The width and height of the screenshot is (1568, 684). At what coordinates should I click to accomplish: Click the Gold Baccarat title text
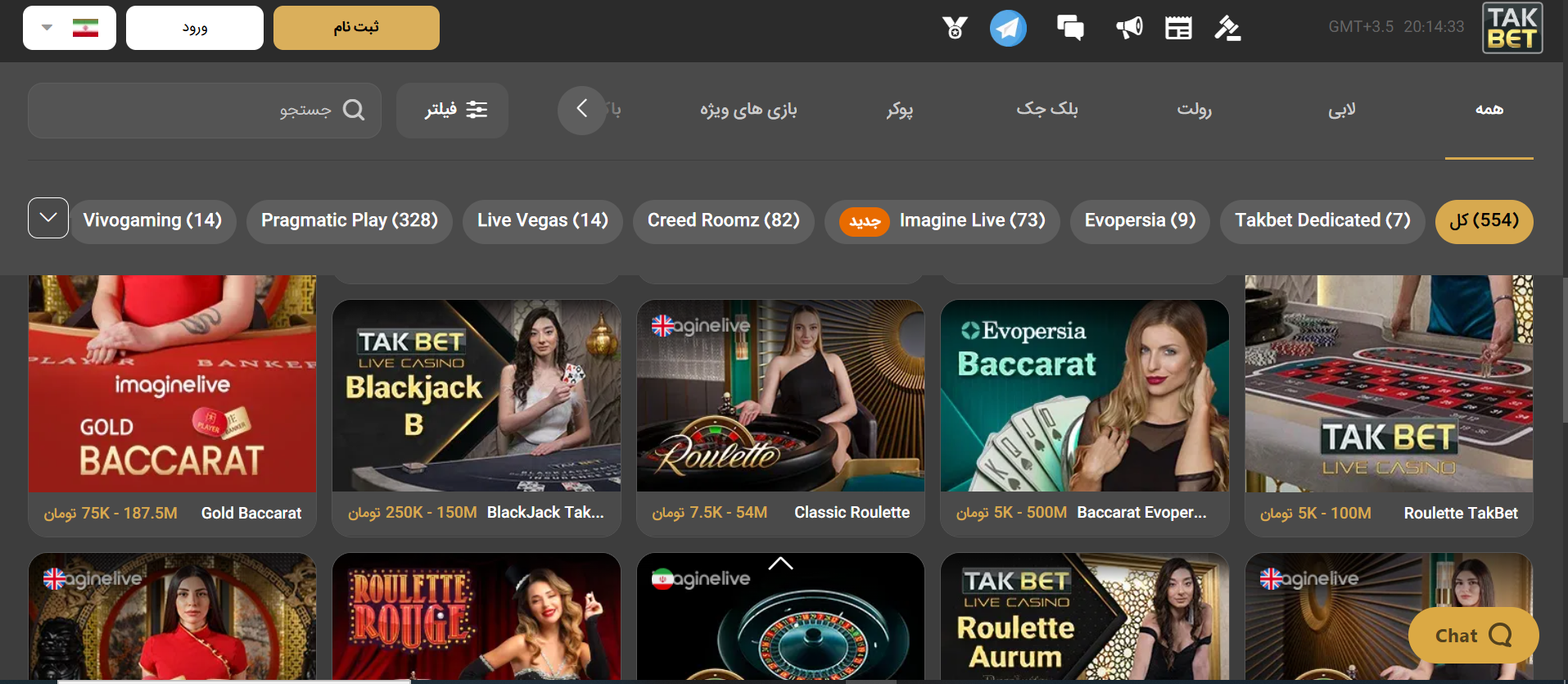tap(251, 514)
